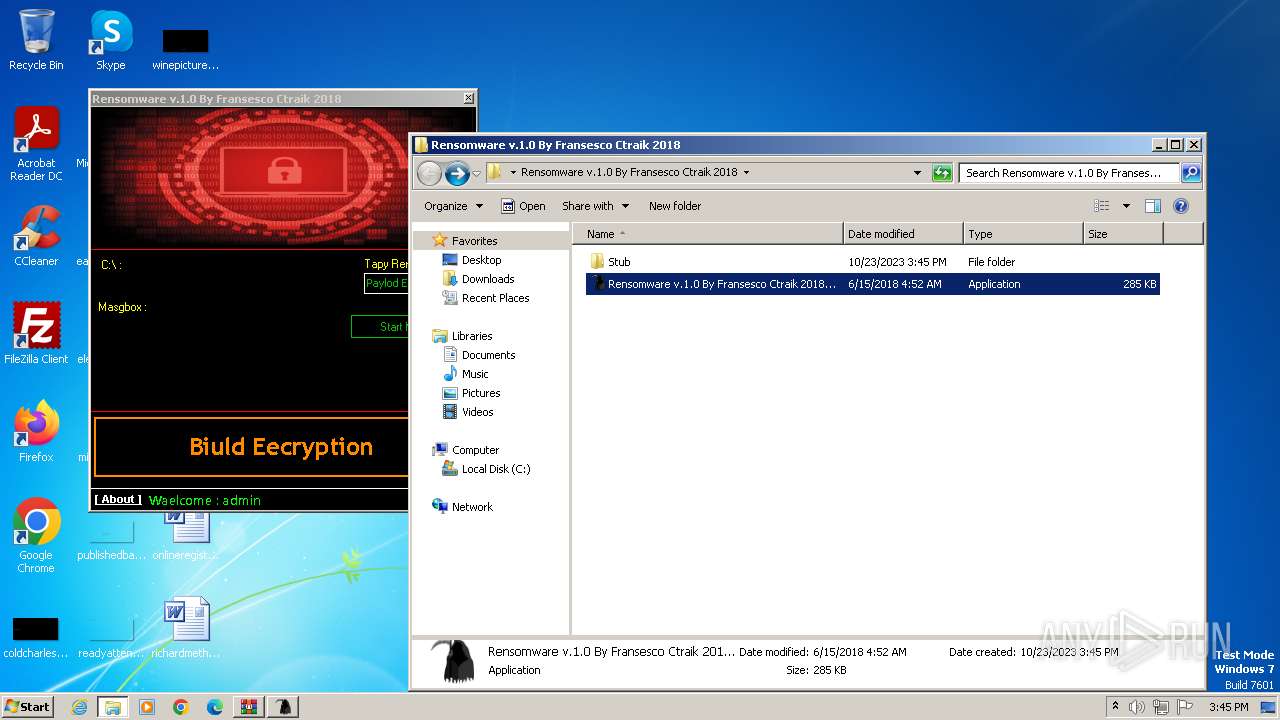The width and height of the screenshot is (1280, 720).
Task: Open Music library in the navigation pane
Action: pyautogui.click(x=475, y=374)
